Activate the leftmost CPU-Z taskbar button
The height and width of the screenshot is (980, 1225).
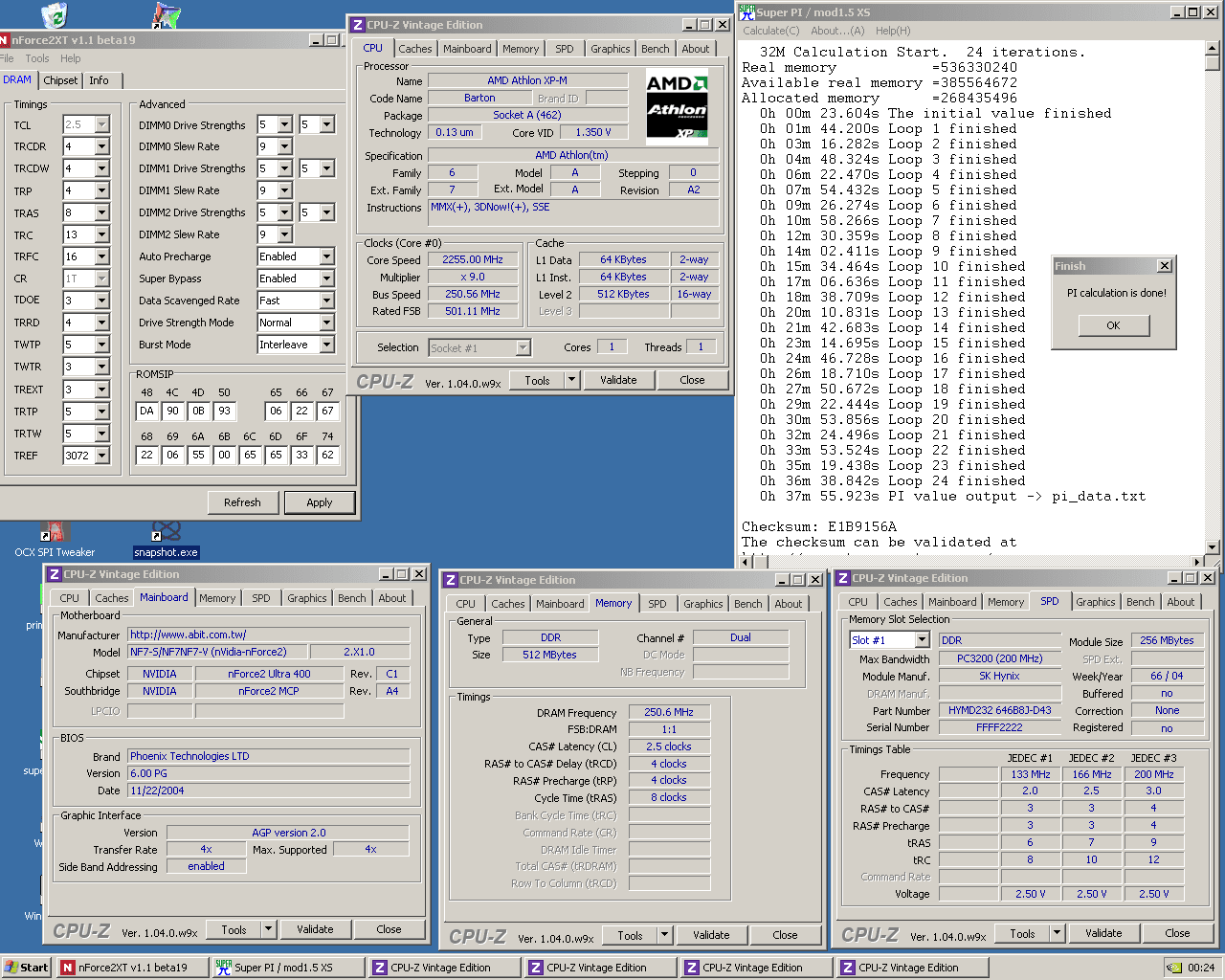[444, 968]
